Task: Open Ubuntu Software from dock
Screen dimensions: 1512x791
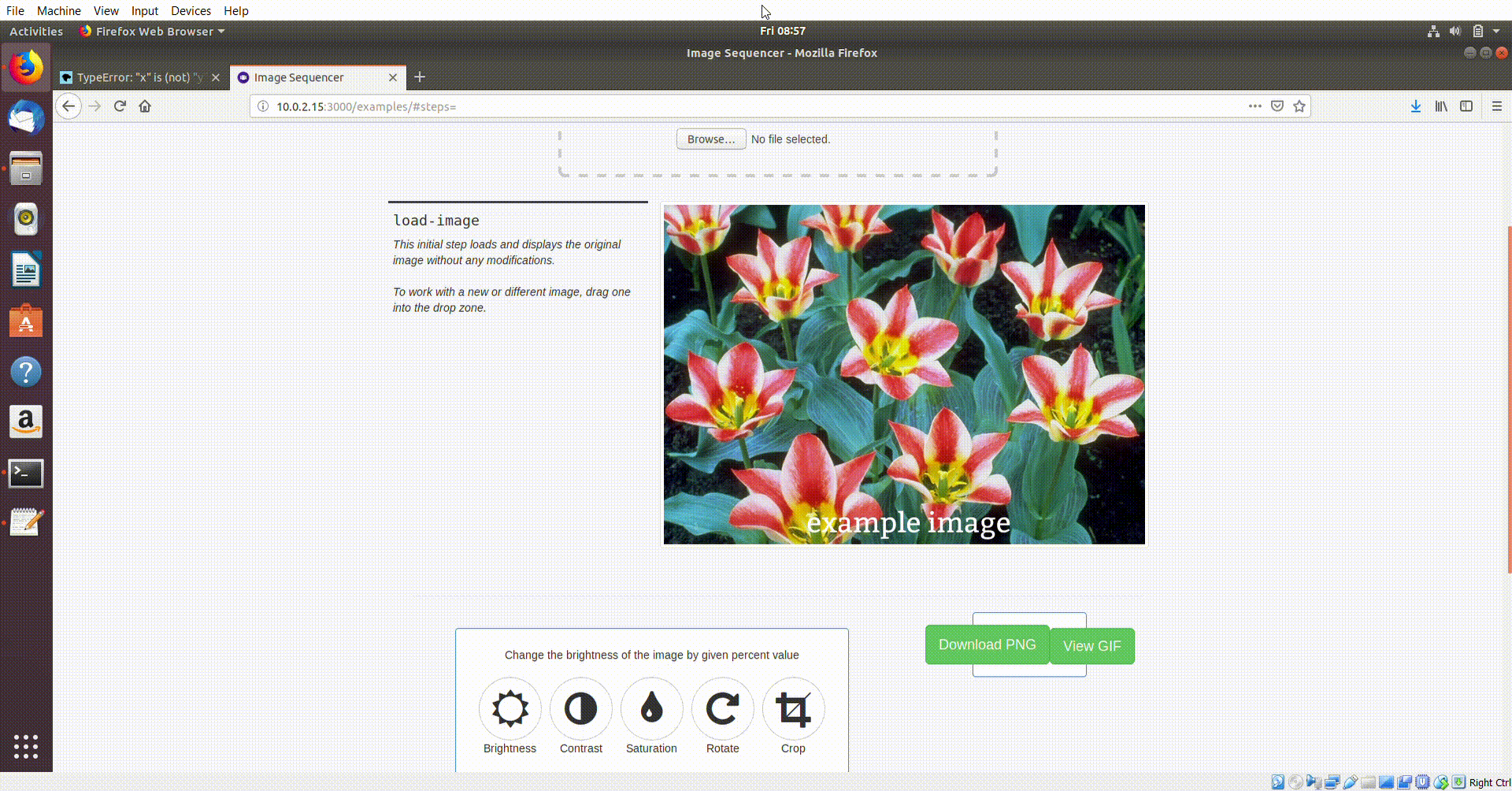Action: coord(26,321)
